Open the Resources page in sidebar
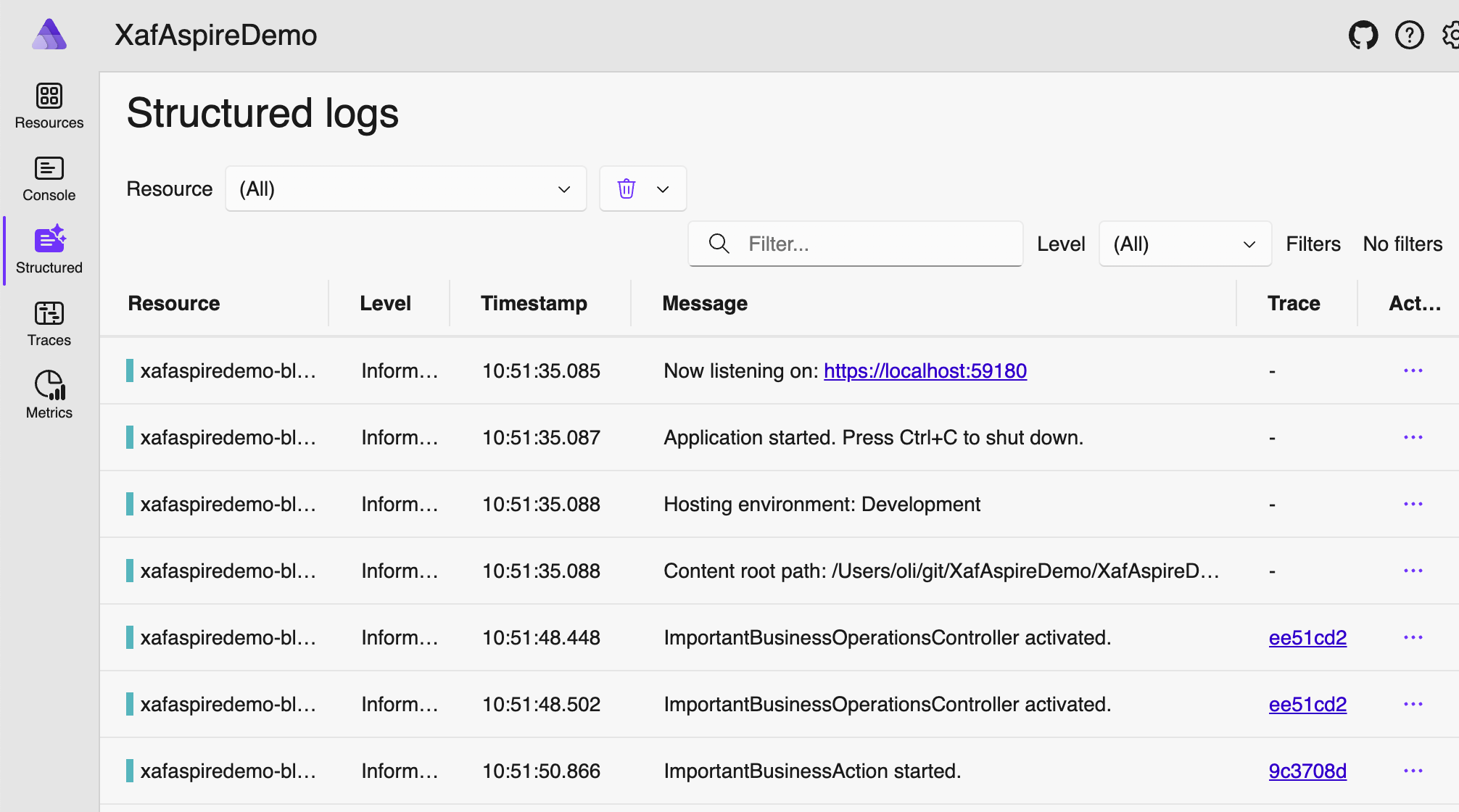 click(x=49, y=106)
